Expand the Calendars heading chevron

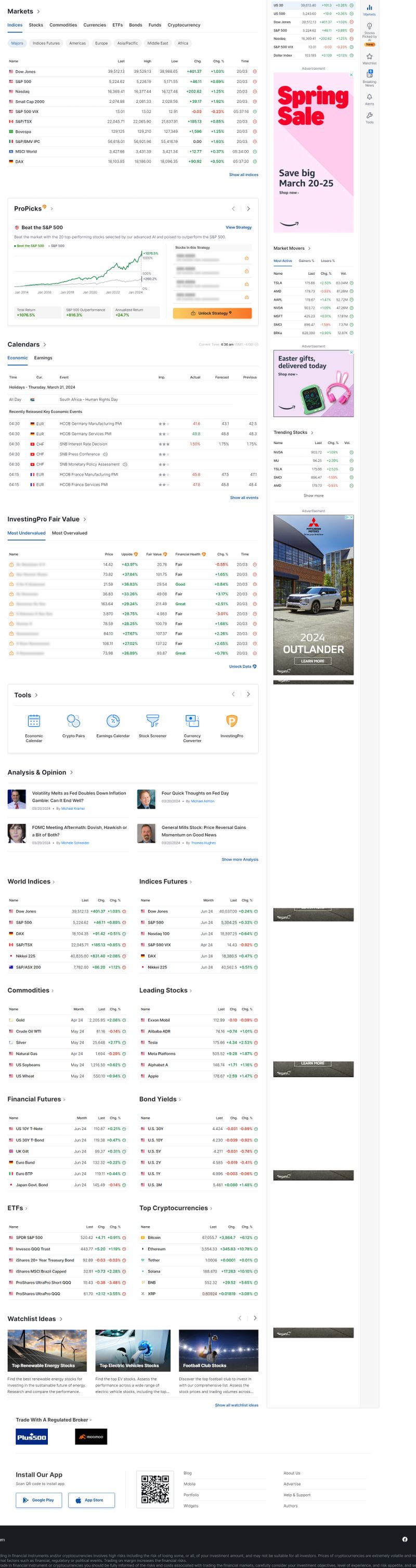pos(45,344)
